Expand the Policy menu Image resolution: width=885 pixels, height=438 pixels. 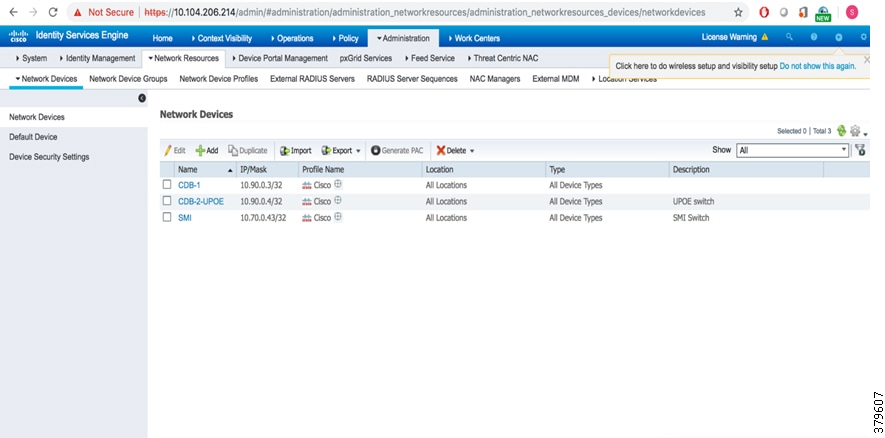tap(345, 38)
